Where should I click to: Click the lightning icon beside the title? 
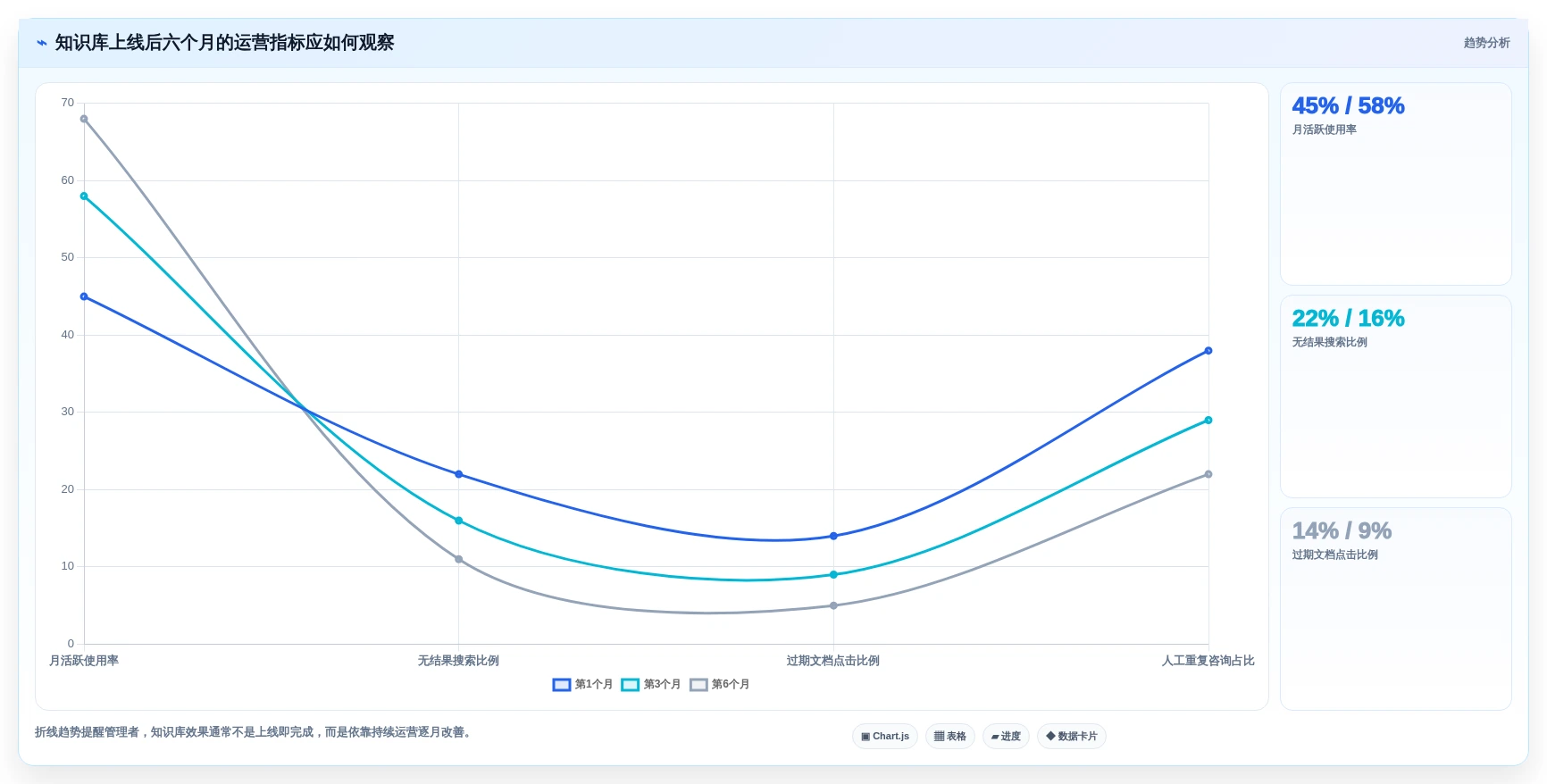[x=42, y=43]
